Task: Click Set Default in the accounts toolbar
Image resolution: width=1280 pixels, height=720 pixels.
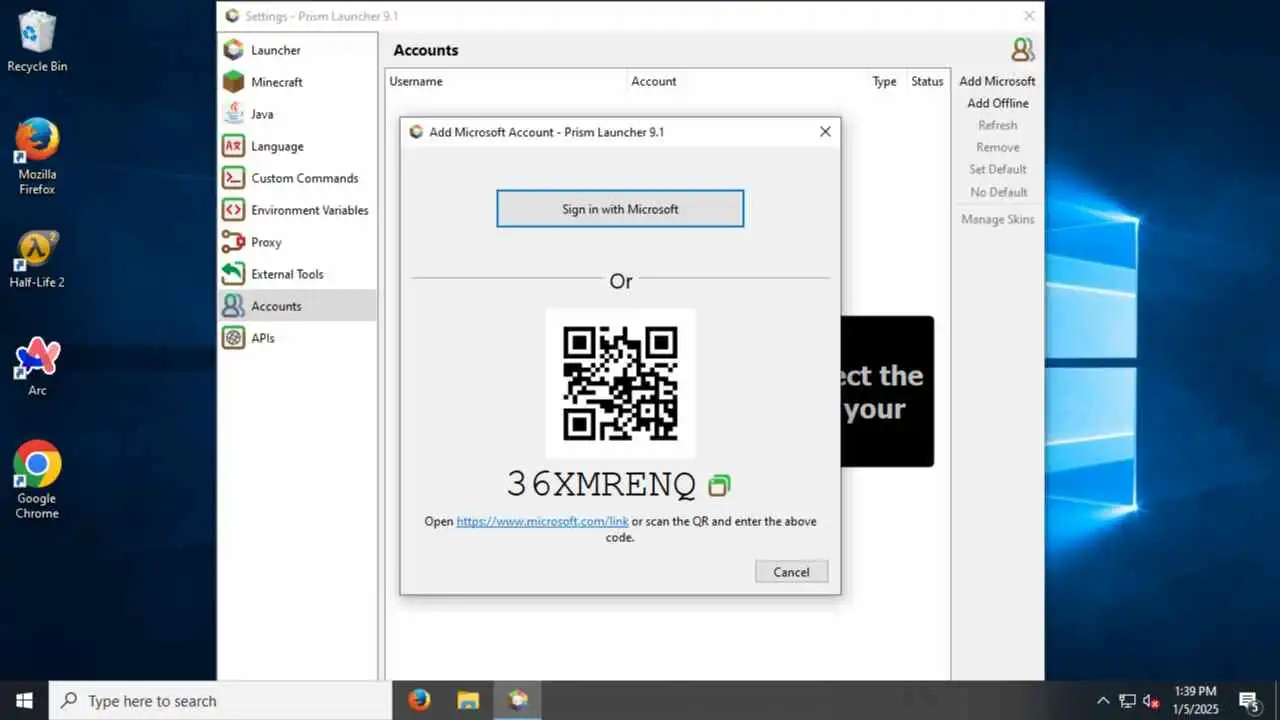Action: point(997,169)
